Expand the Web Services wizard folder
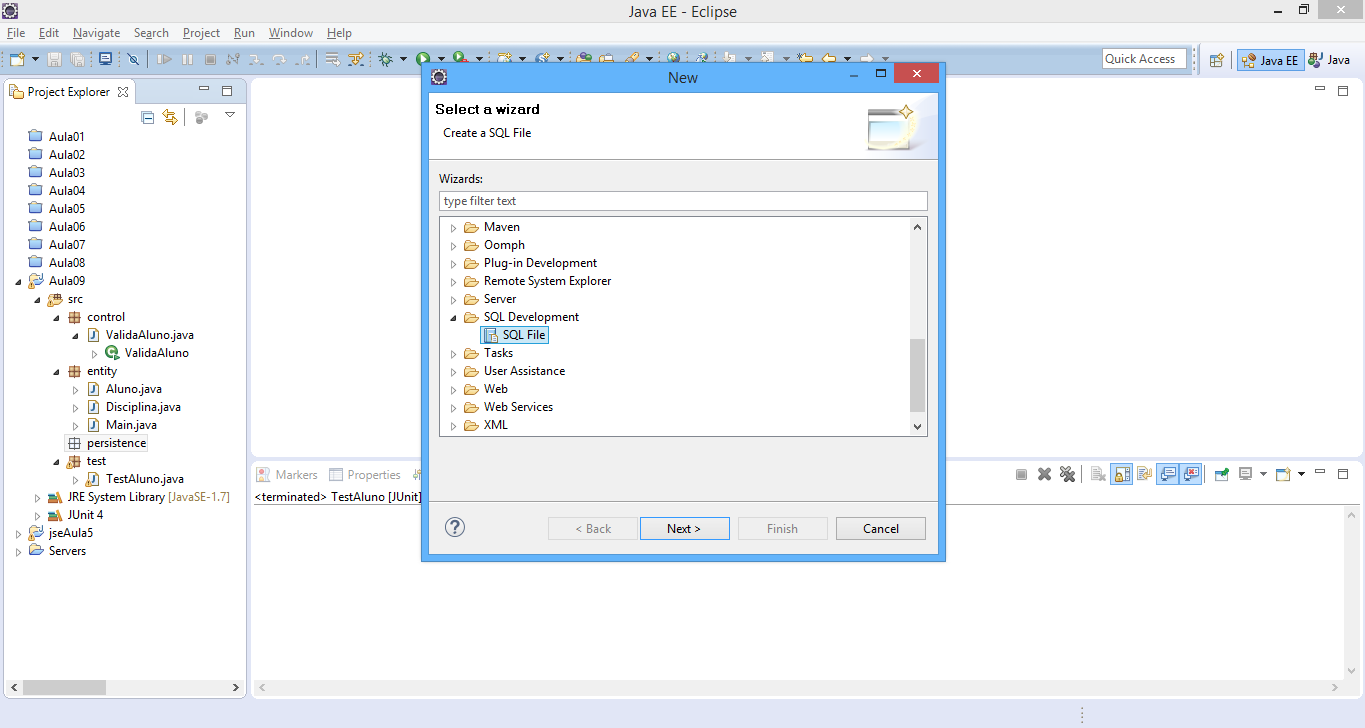The image size is (1365, 728). coord(453,408)
